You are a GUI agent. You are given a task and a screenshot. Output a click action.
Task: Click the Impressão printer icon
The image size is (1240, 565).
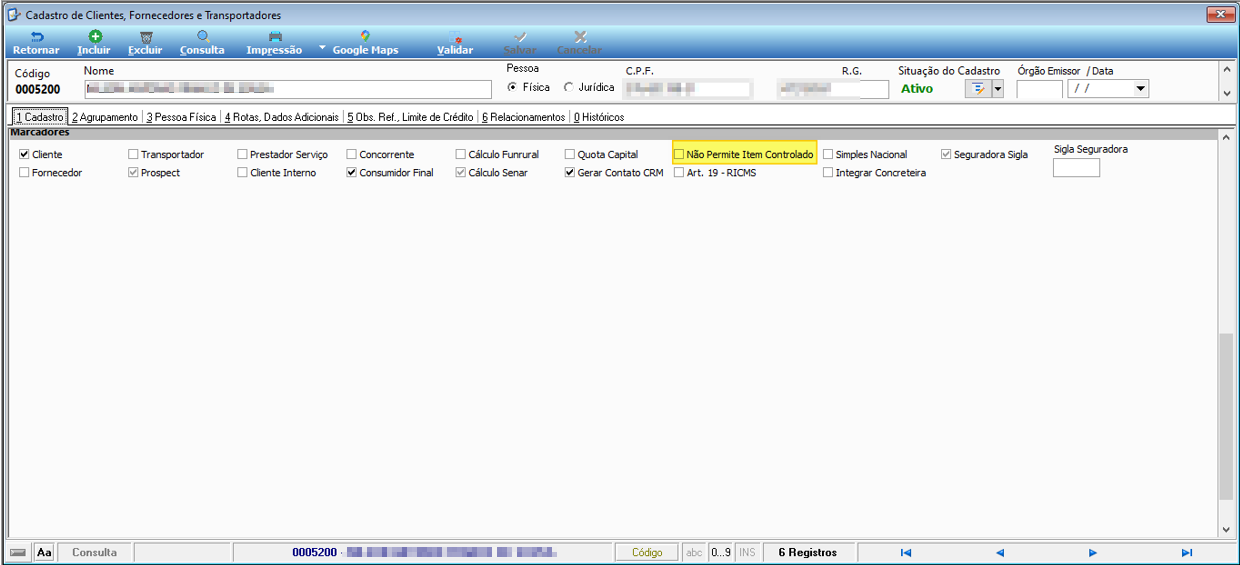275,36
